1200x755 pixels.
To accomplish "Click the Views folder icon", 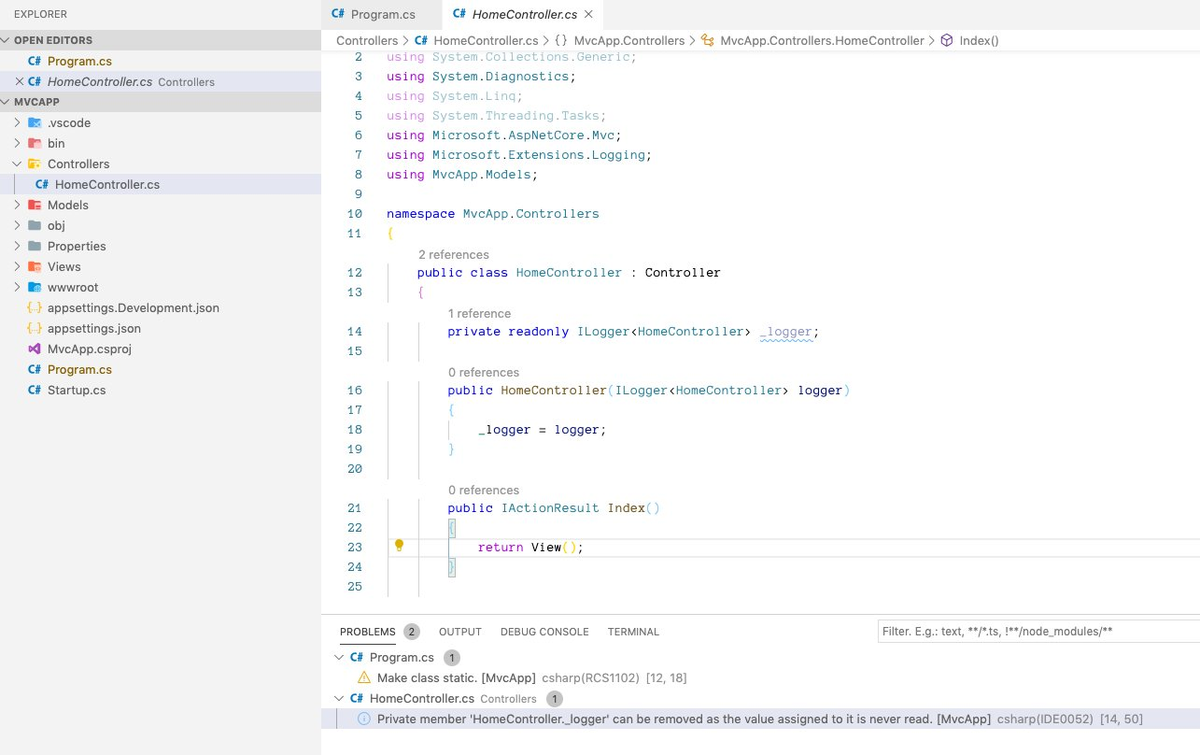I will coord(34,267).
